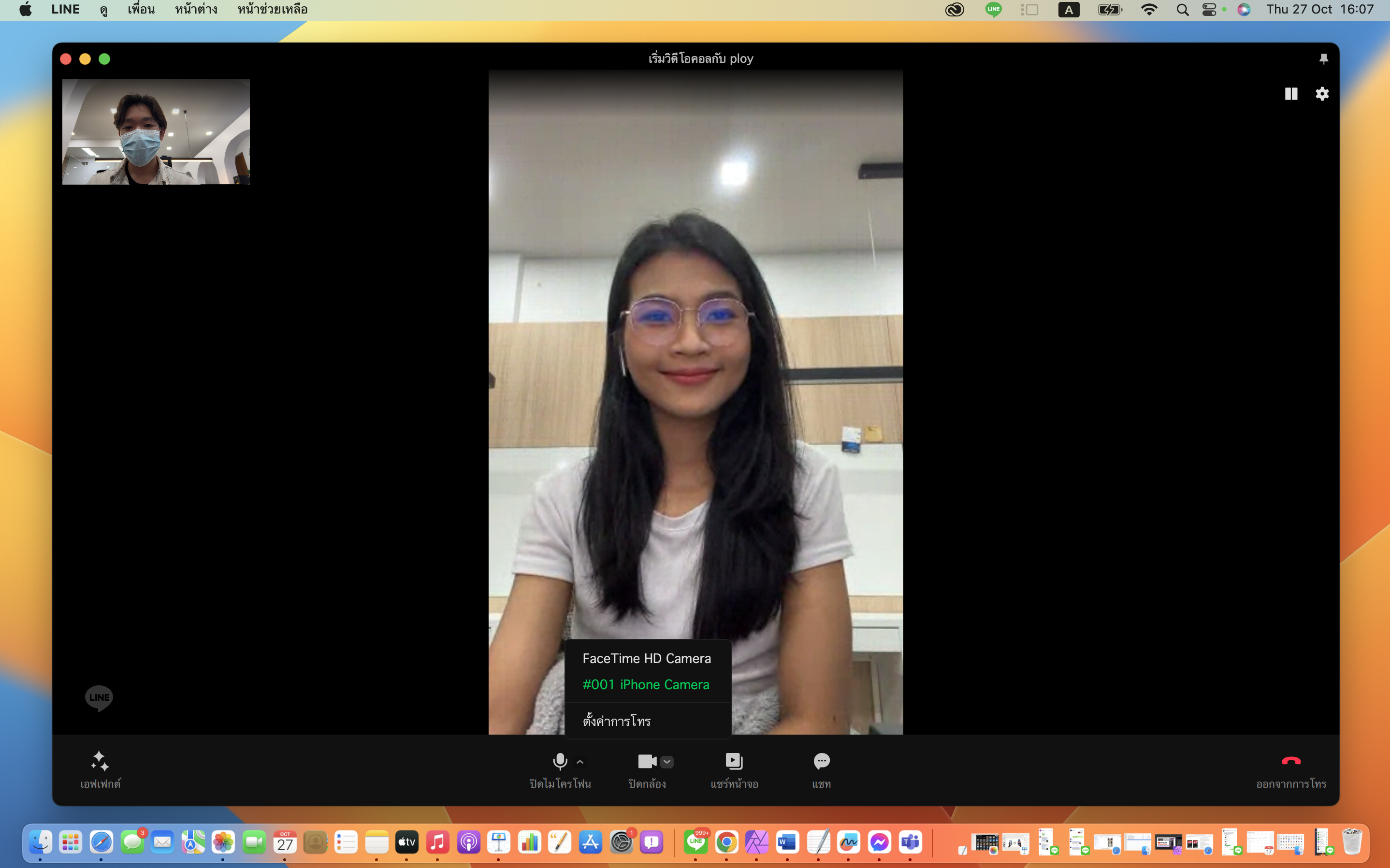Switch the split view layout icon
Screen dimensions: 1390x868
click(1291, 94)
